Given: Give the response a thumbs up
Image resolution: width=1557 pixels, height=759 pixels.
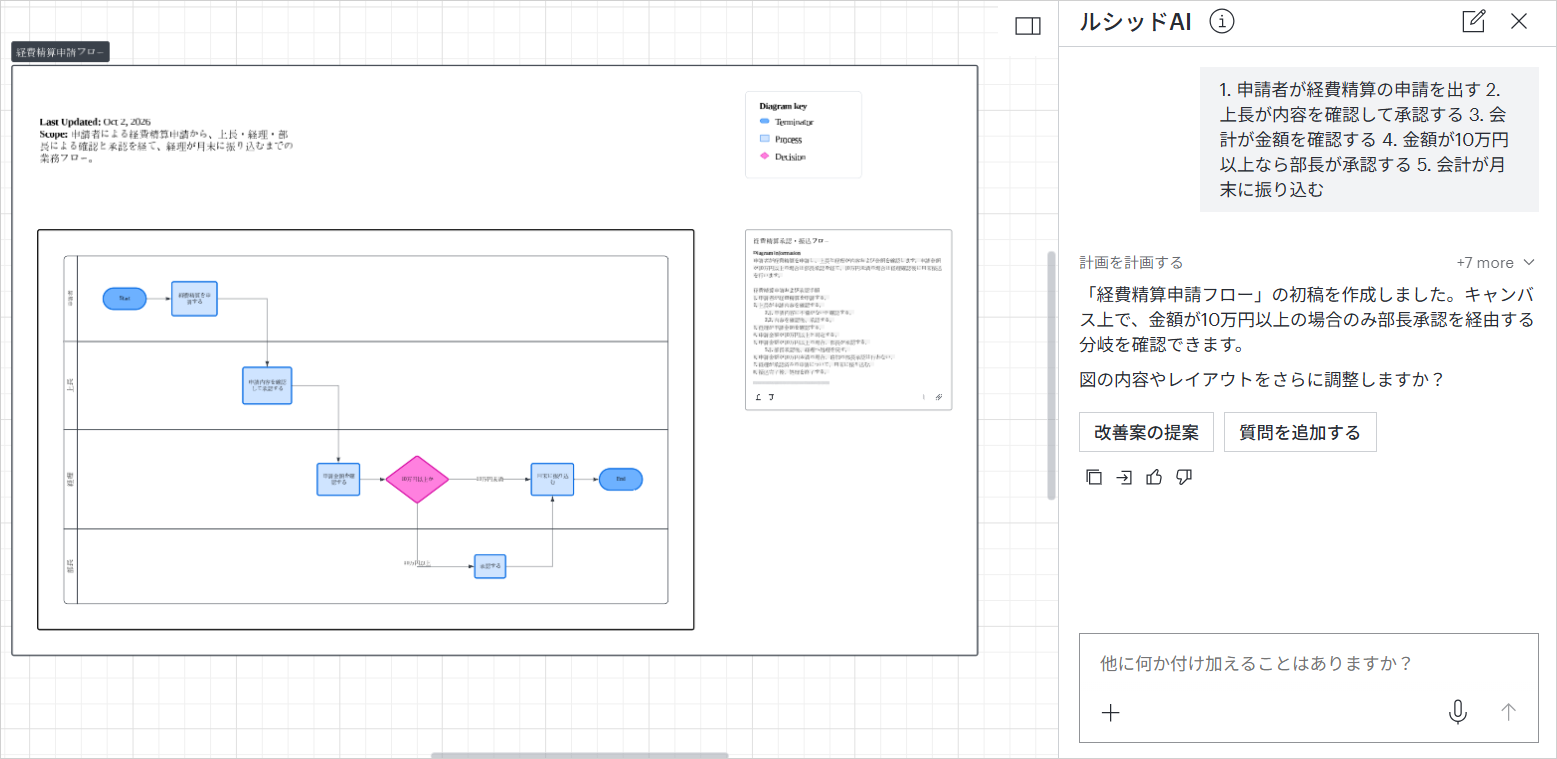Looking at the screenshot, I should click(x=1154, y=477).
